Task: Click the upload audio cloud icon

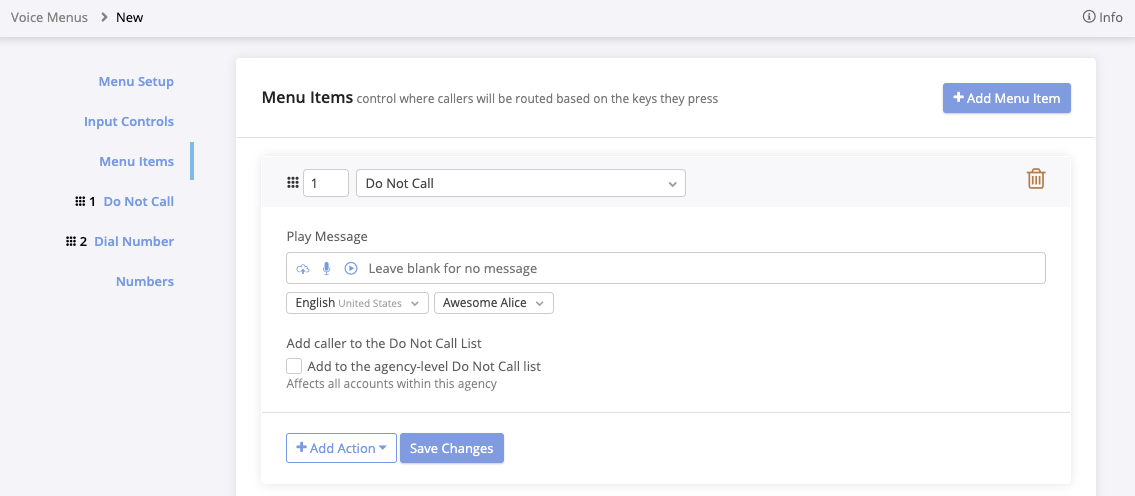Action: point(303,268)
